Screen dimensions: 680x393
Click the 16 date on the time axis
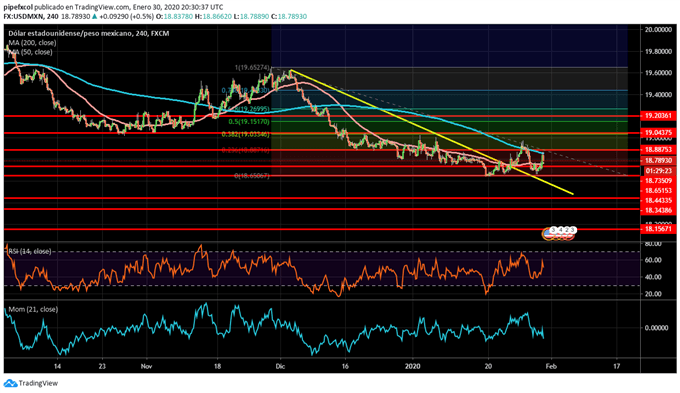pyautogui.click(x=345, y=367)
